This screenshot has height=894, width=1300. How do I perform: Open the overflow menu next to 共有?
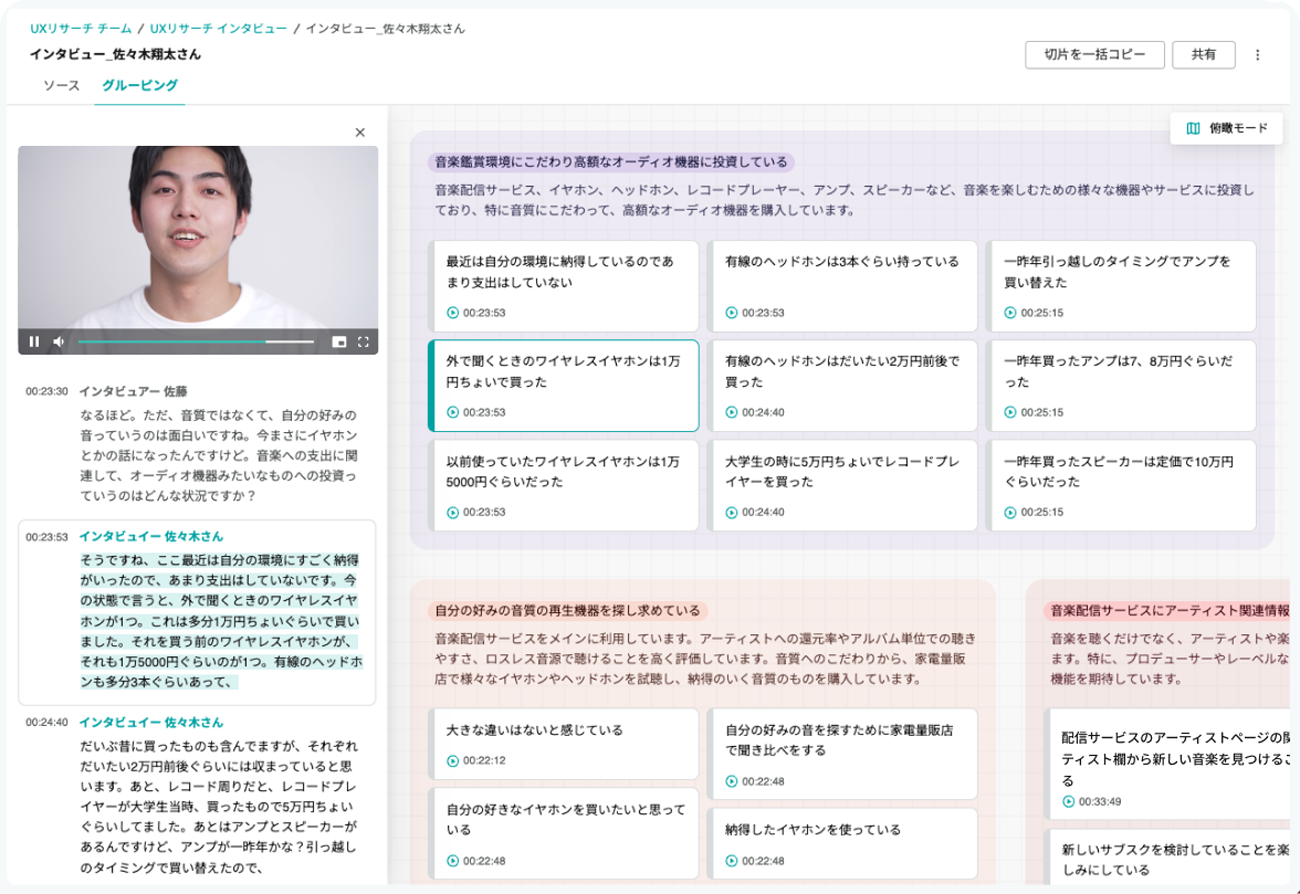(x=1259, y=56)
